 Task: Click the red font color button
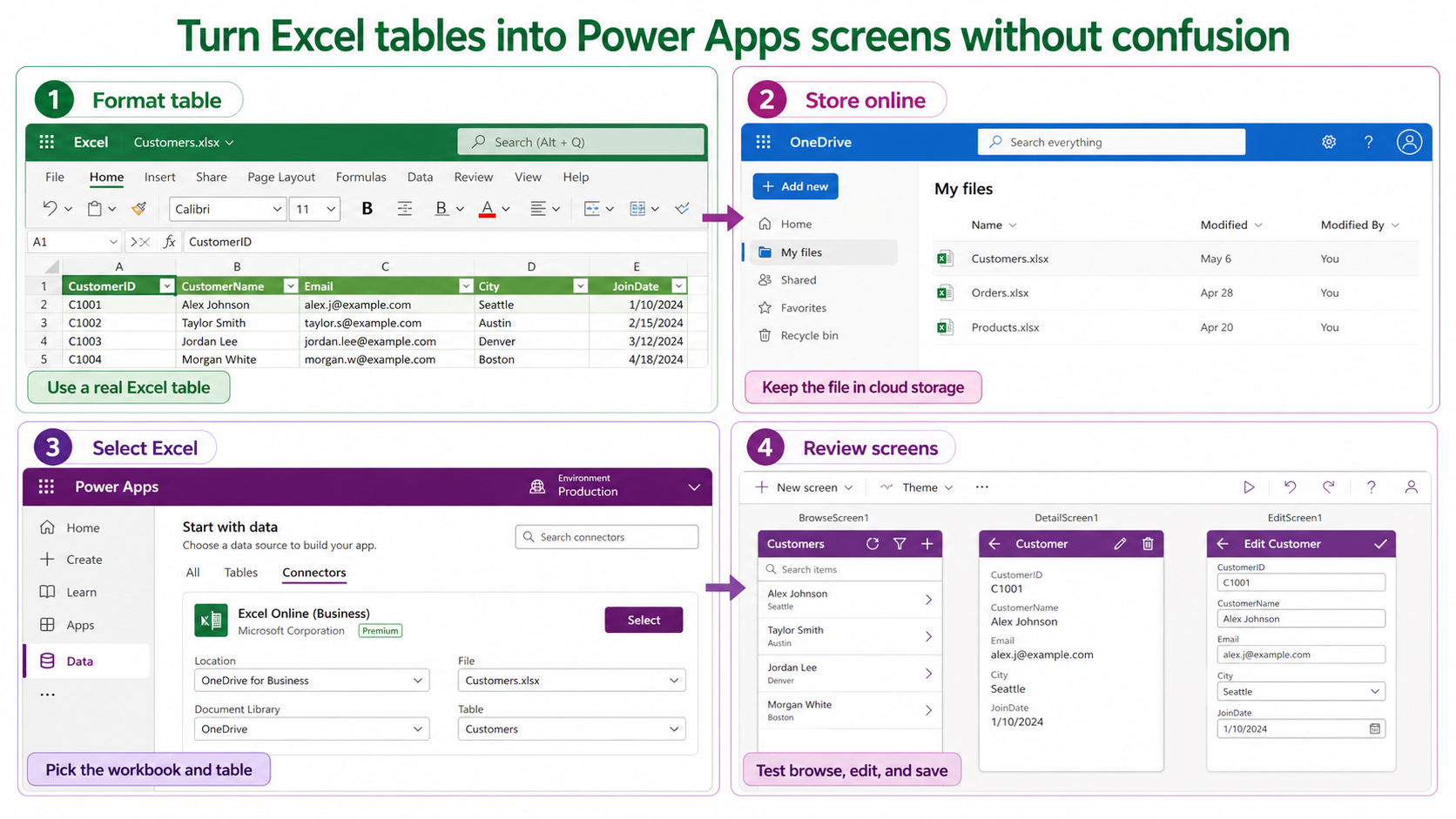(x=487, y=209)
